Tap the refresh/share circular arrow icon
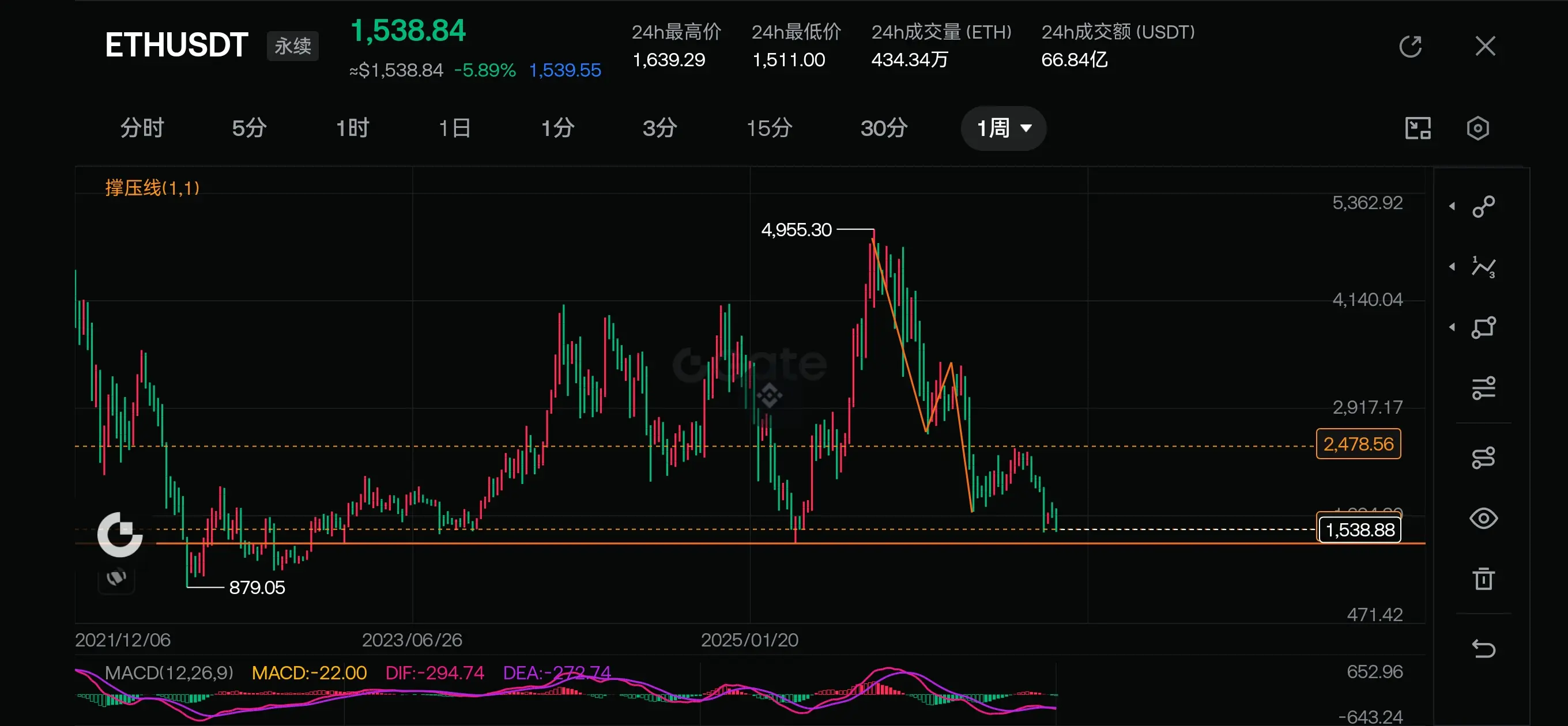Image resolution: width=1568 pixels, height=726 pixels. coord(1409,46)
